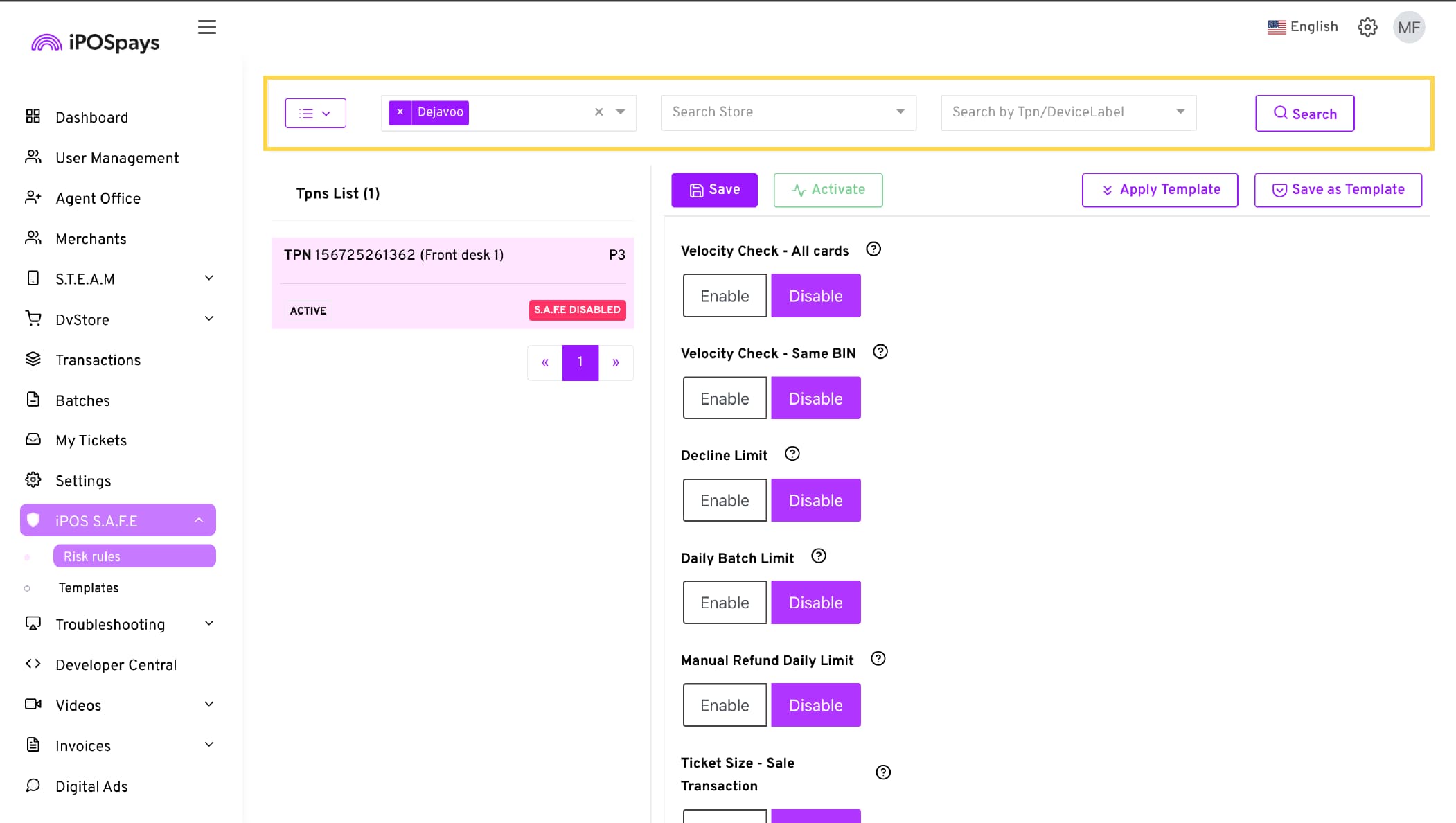The height and width of the screenshot is (823, 1456).
Task: Enable the Decline Limit rule
Action: click(725, 500)
